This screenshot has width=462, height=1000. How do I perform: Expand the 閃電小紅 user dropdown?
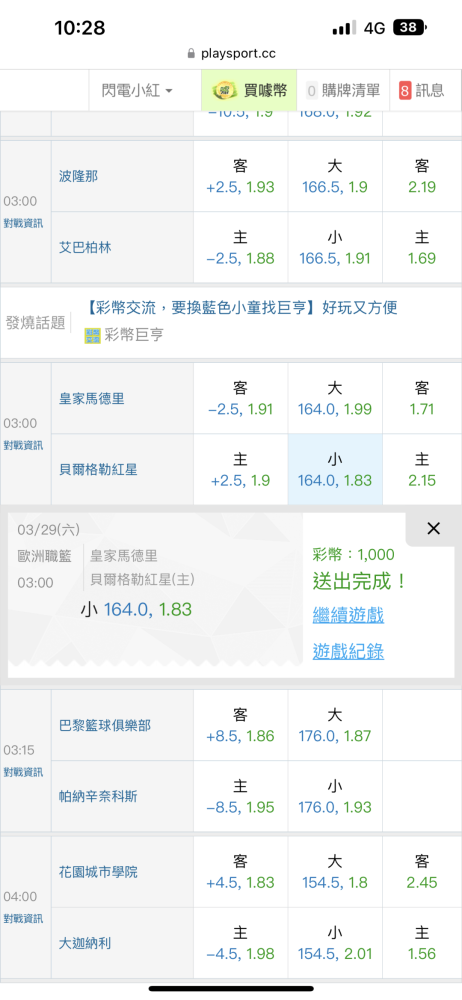point(137,91)
